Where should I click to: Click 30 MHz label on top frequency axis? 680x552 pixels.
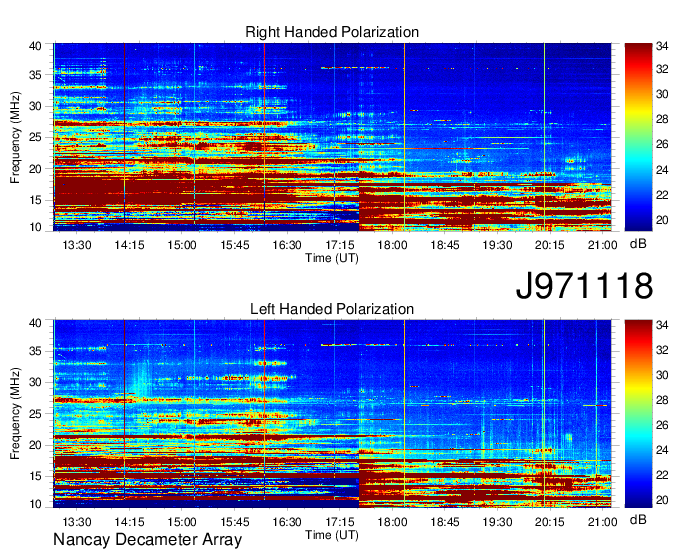36,106
